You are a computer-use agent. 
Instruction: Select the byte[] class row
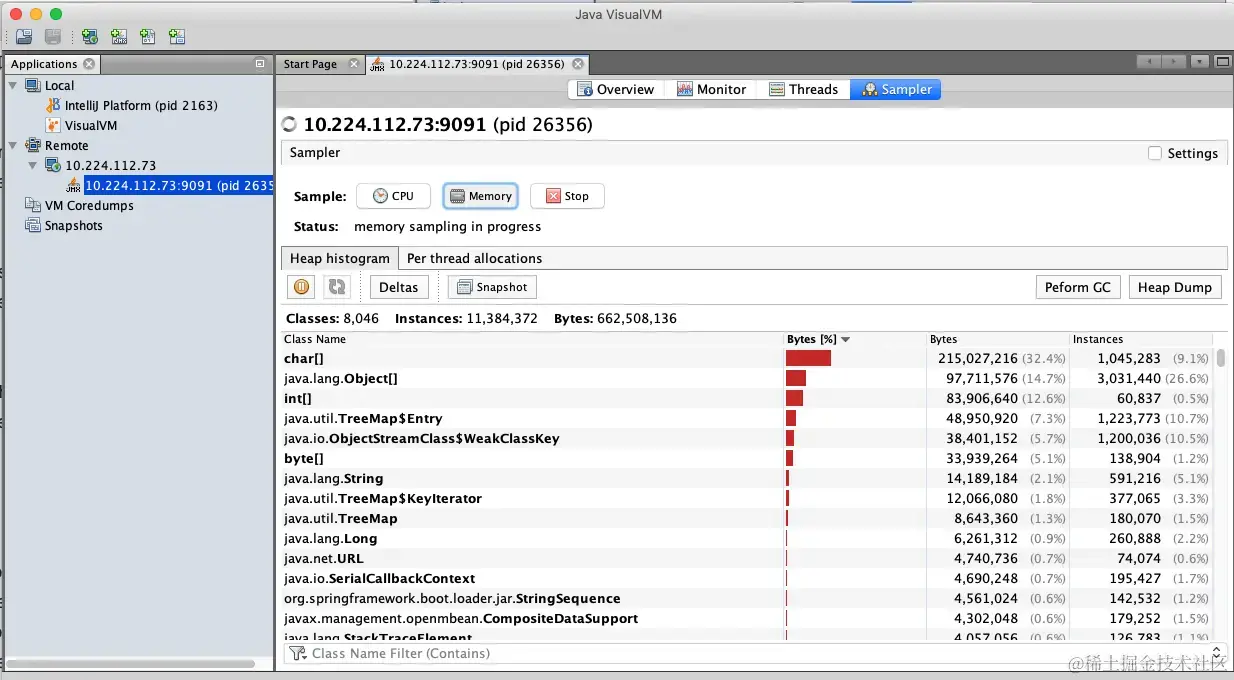[x=748, y=458]
